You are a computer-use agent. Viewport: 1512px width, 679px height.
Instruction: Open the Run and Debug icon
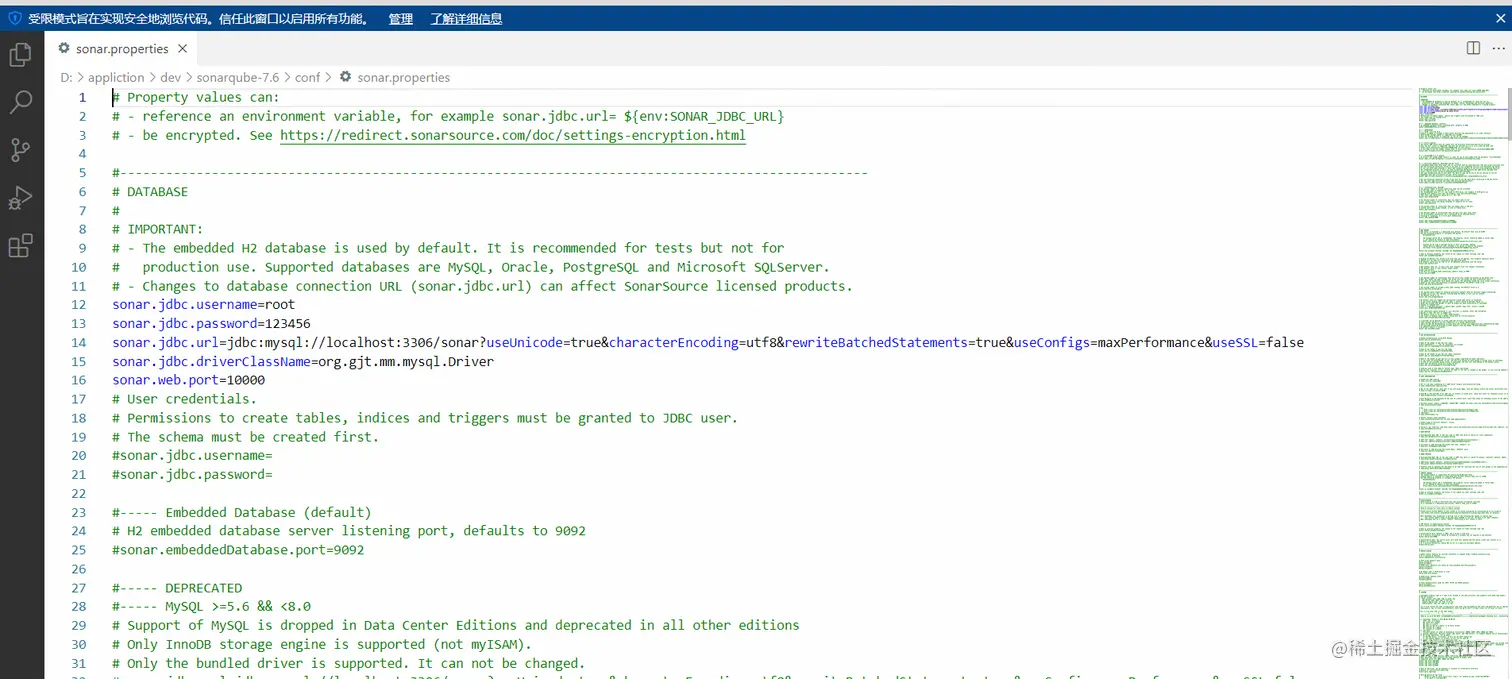20,198
